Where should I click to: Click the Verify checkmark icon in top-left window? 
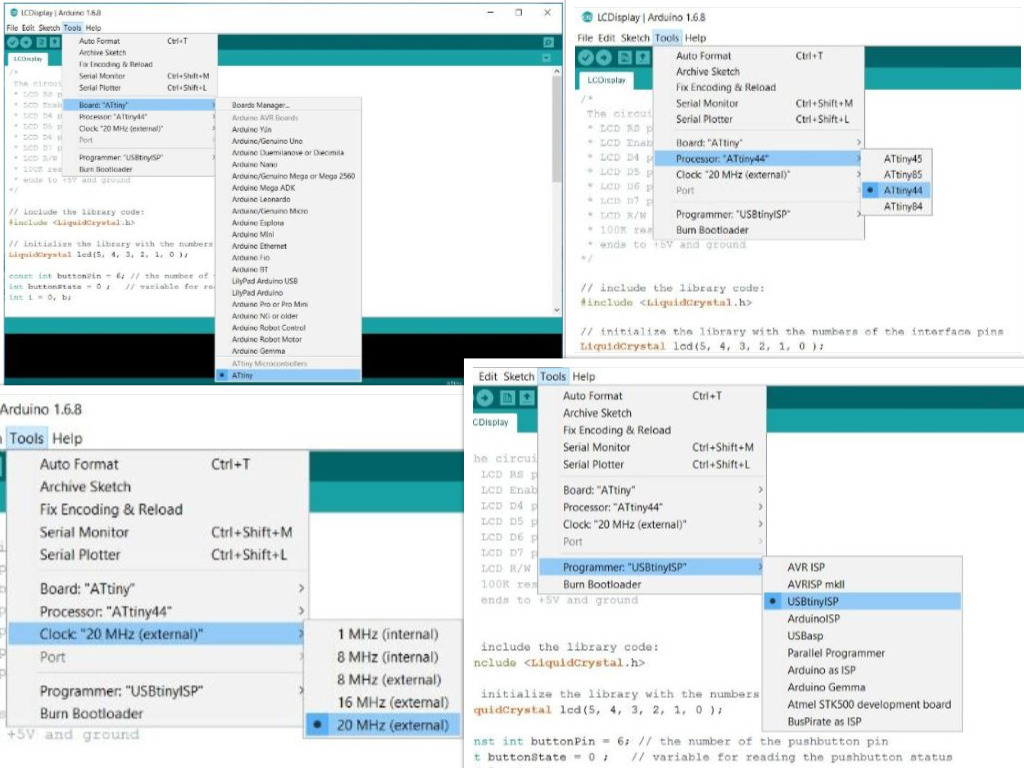(12, 42)
